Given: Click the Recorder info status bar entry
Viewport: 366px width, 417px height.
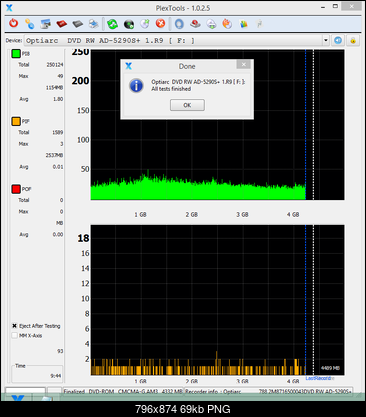Looking at the screenshot, I should coord(269,391).
